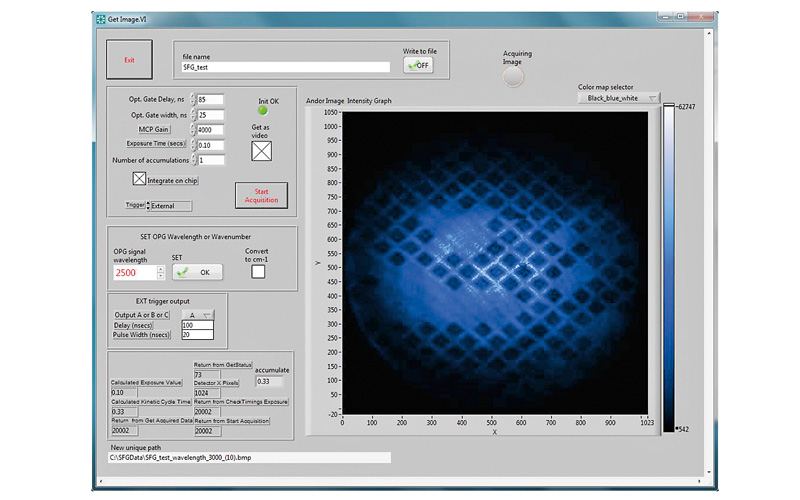Image resolution: width=800 pixels, height=500 pixels.
Task: Click the Get Image.VI title bar icon
Action: [99, 18]
